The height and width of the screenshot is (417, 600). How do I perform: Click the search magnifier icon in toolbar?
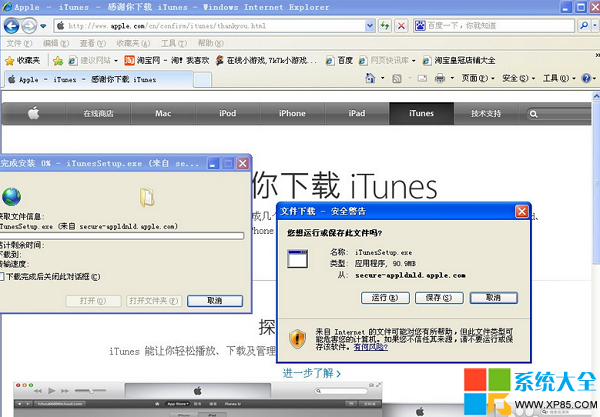(x=584, y=26)
